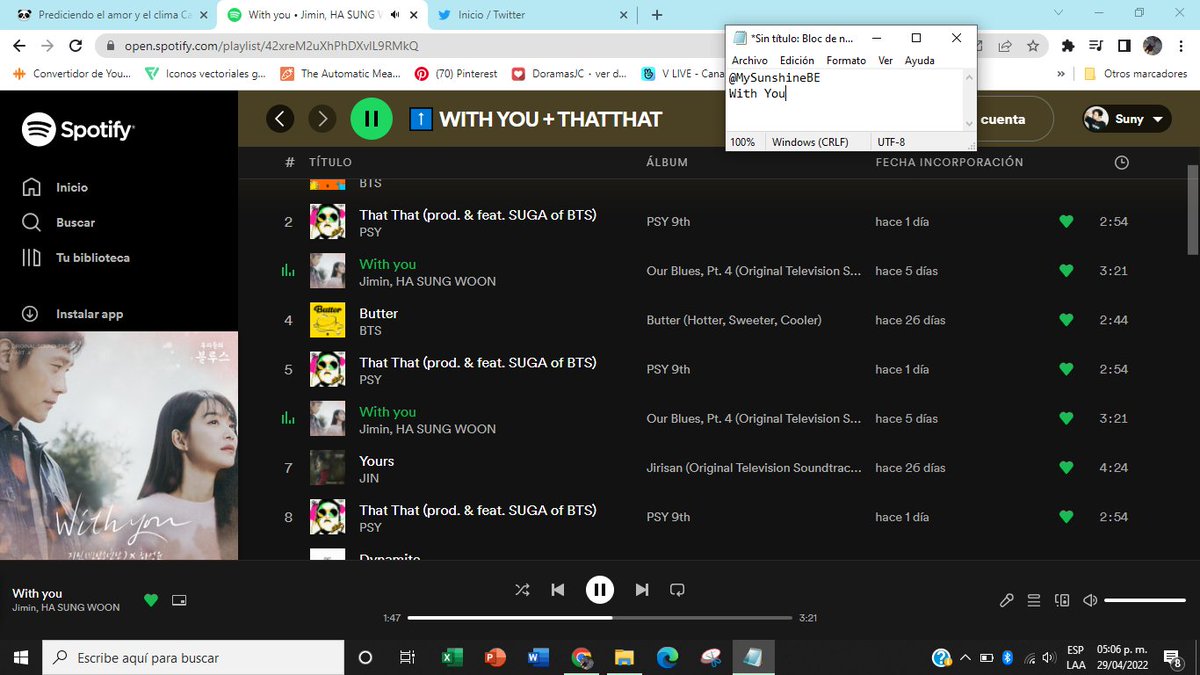Open picture-in-picture mini player icon
This screenshot has width=1200, height=675.
pyautogui.click(x=179, y=600)
